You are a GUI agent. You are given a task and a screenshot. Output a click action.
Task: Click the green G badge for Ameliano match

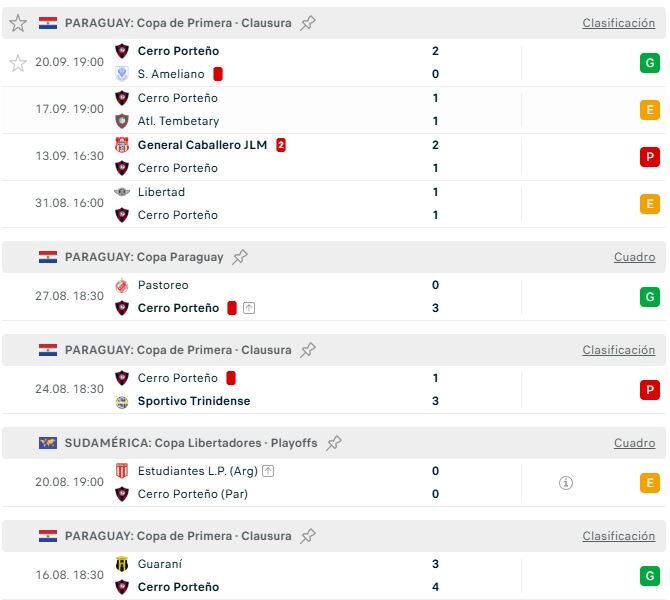point(649,63)
